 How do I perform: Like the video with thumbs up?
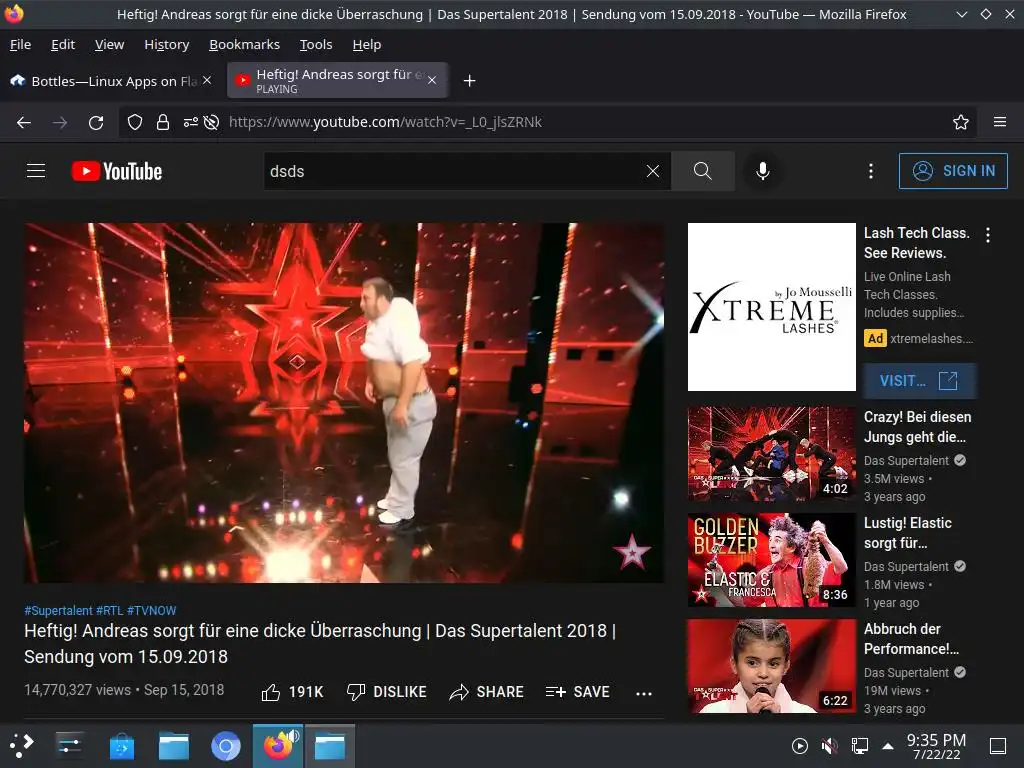coord(292,692)
